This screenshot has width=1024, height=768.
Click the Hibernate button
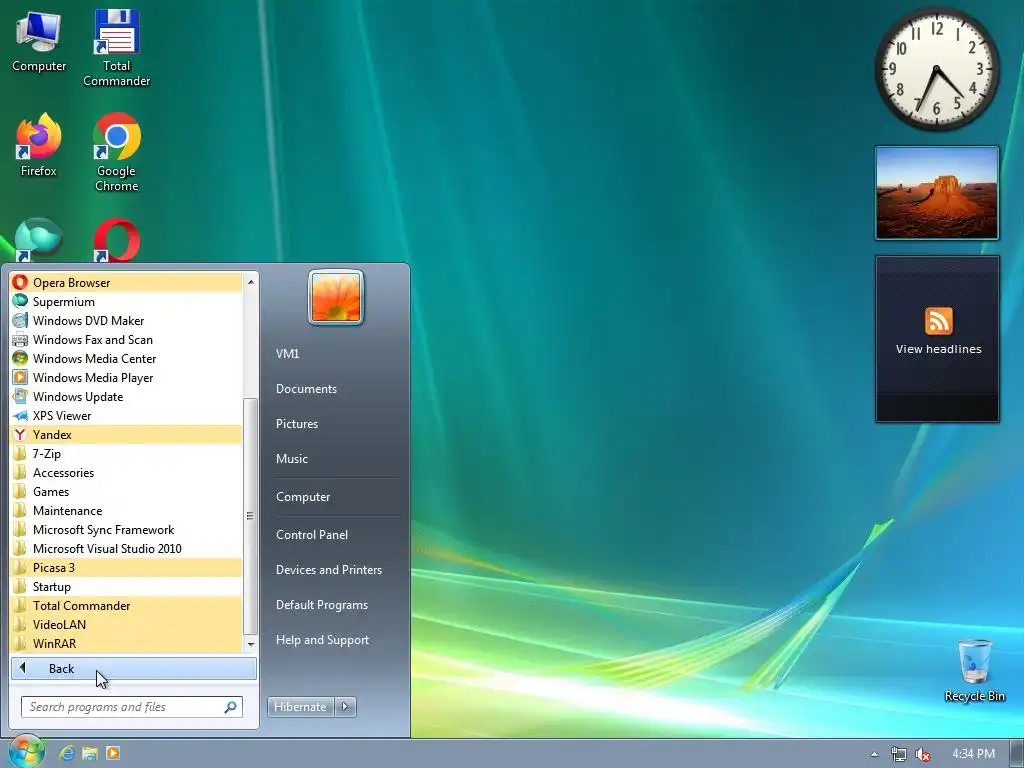(300, 707)
